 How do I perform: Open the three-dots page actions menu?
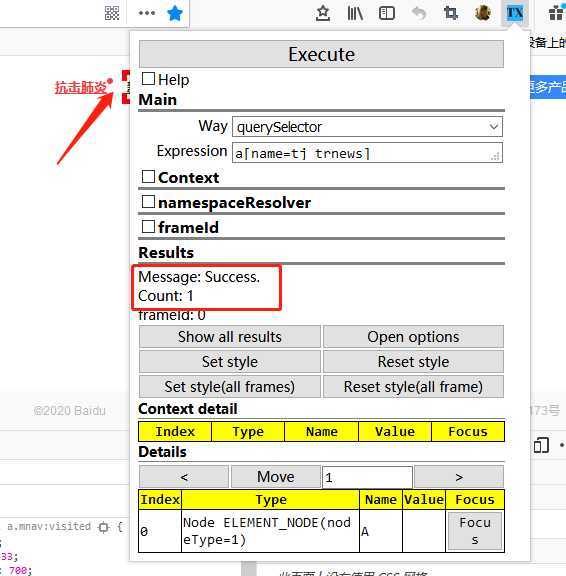click(147, 13)
